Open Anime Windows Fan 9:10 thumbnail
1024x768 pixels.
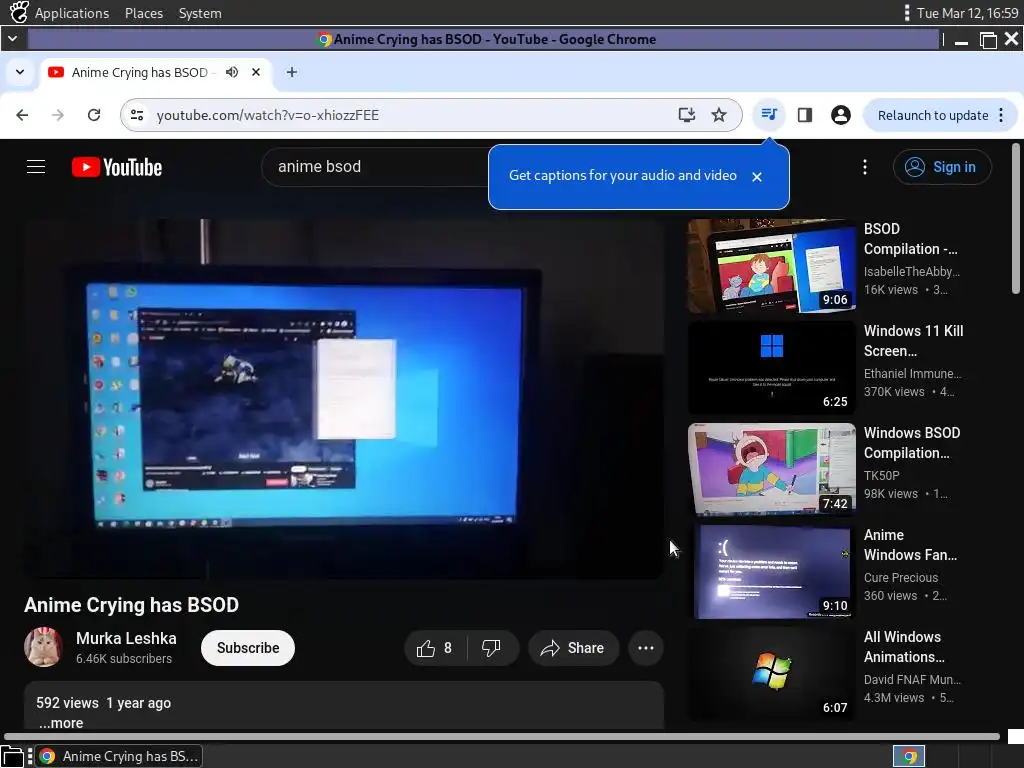(x=771, y=571)
